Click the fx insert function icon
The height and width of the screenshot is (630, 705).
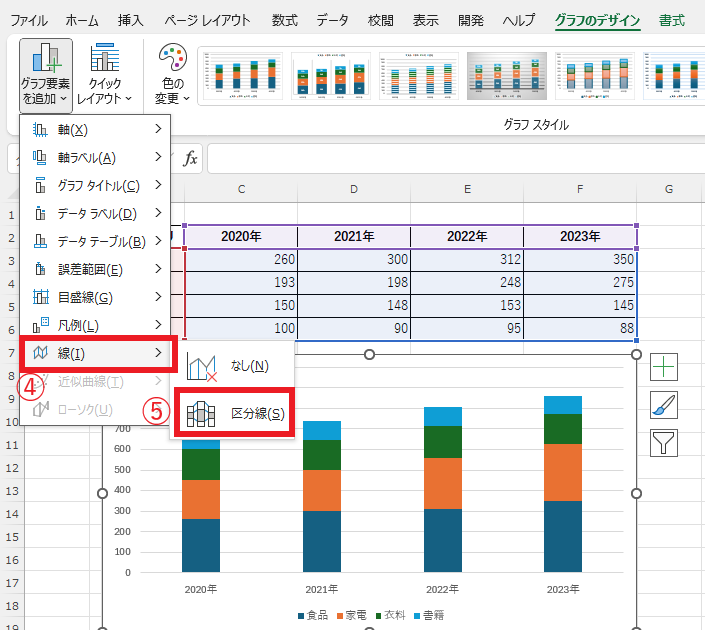190,158
